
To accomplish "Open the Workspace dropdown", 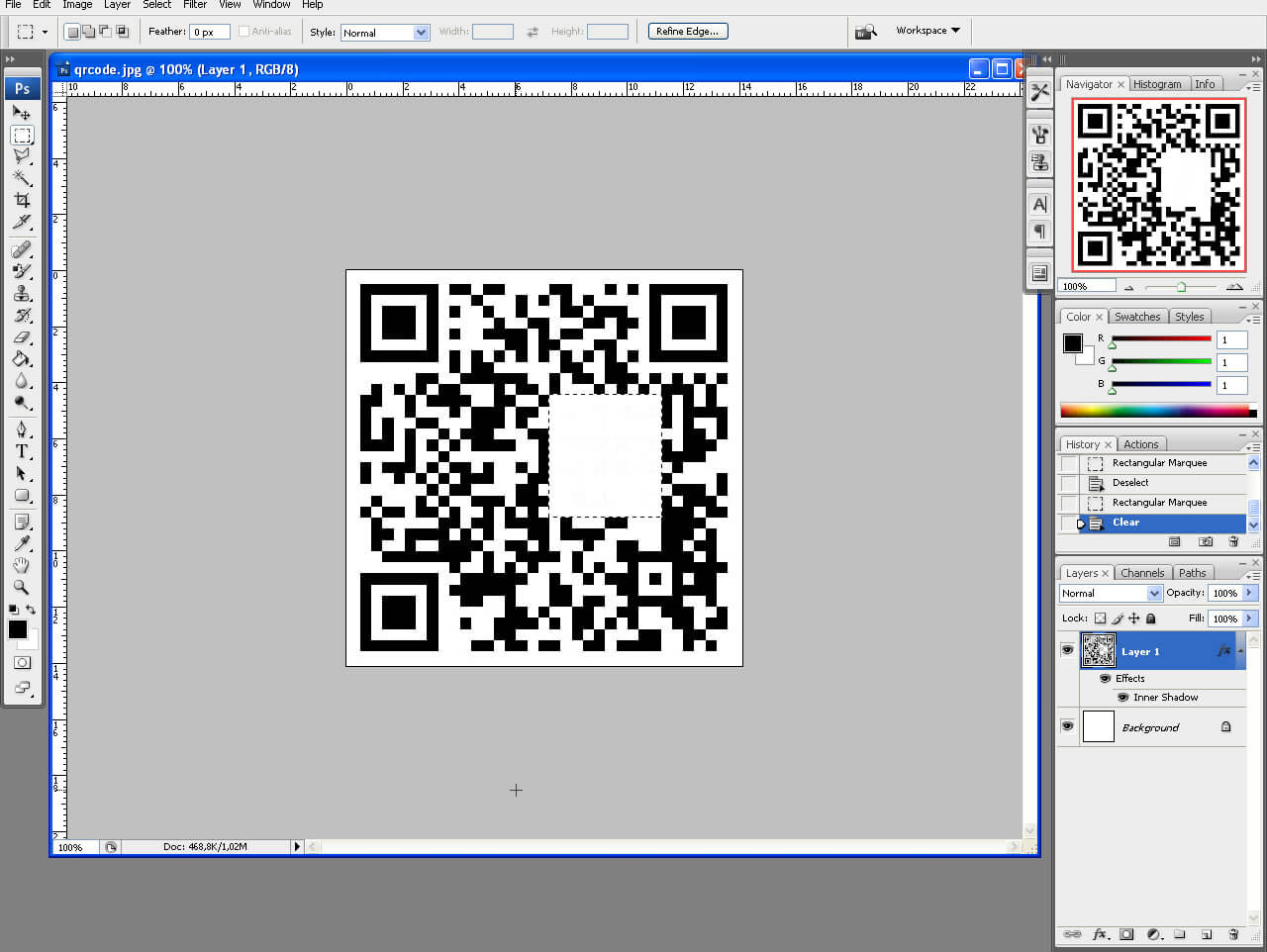I will 927,31.
